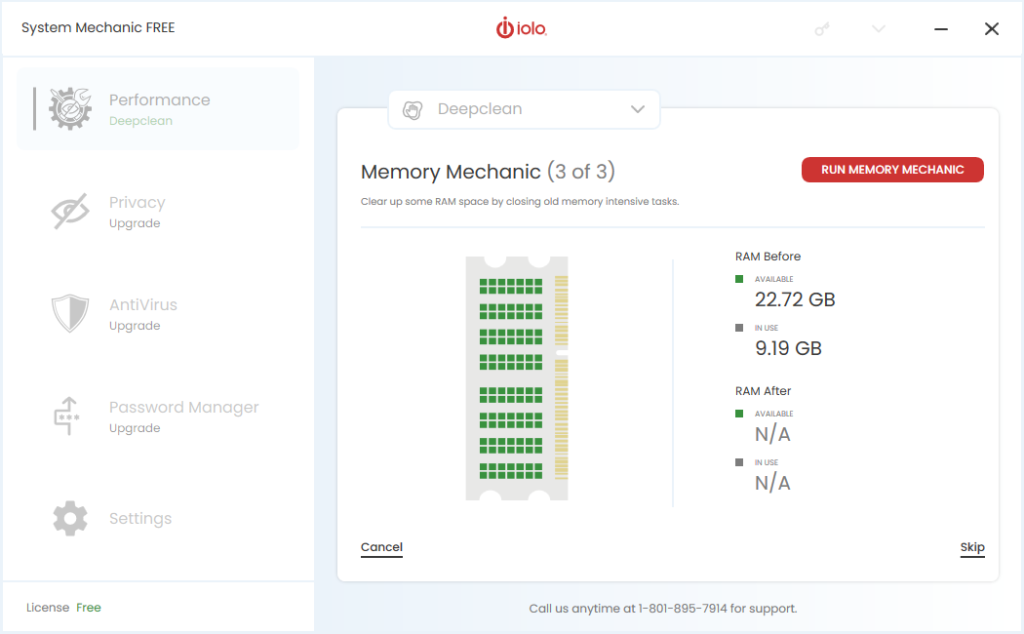Image resolution: width=1024 pixels, height=634 pixels.
Task: Select Cancel to stop Memory Mechanic
Action: click(381, 547)
